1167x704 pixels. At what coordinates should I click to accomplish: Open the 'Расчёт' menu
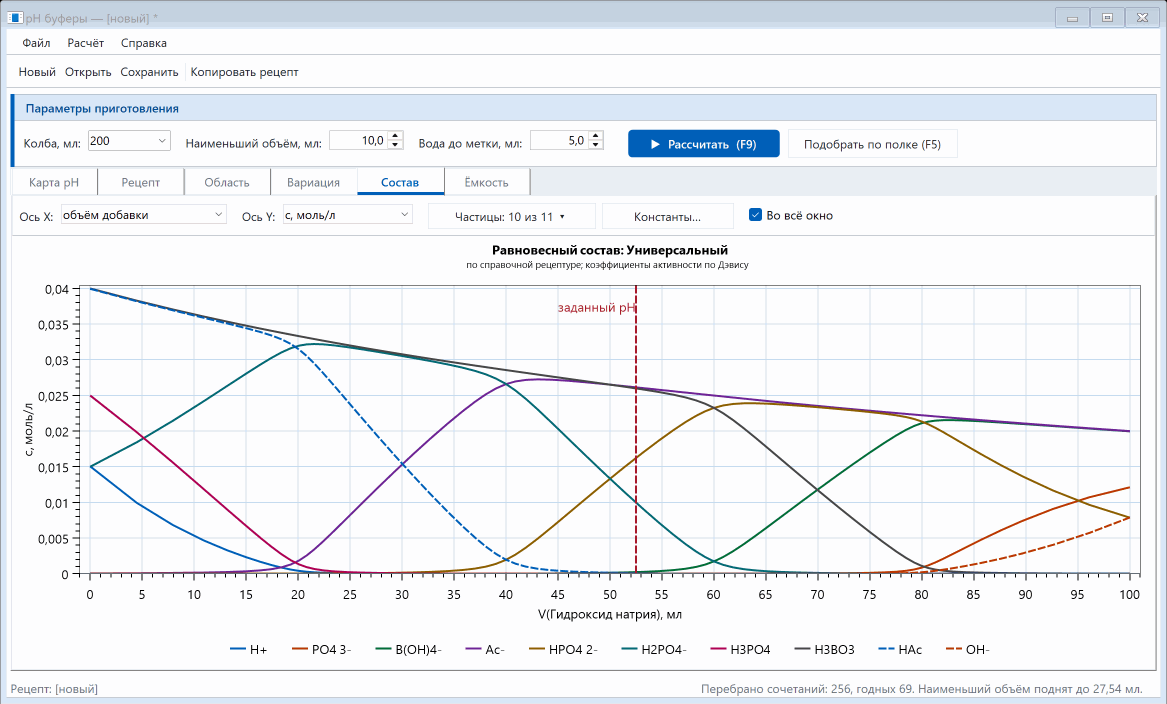coord(86,43)
